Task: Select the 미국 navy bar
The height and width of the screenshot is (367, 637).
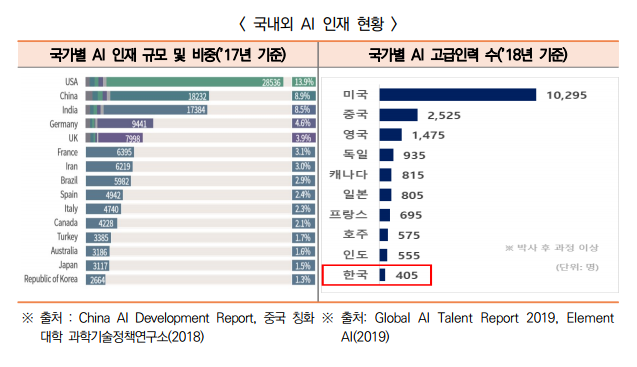Action: point(458,95)
